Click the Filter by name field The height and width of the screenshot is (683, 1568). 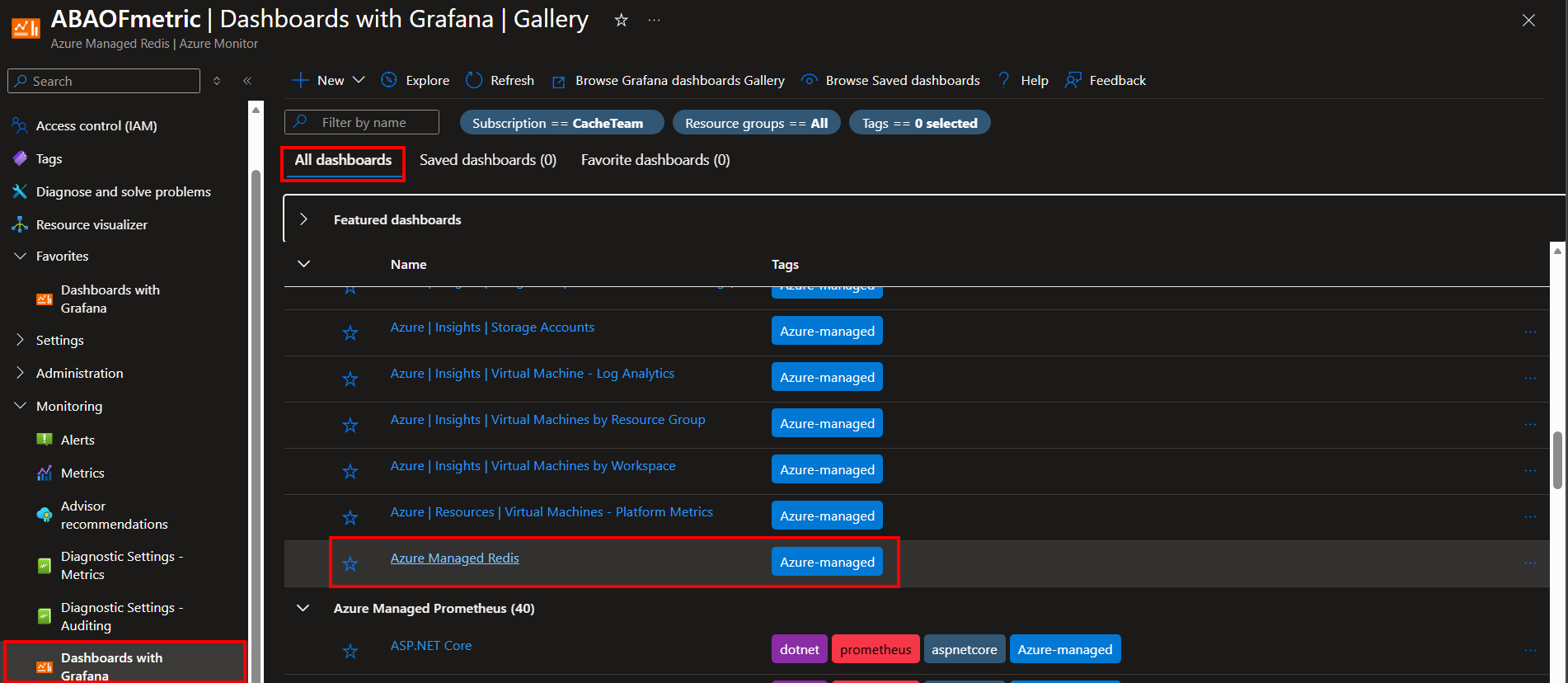pyautogui.click(x=362, y=122)
